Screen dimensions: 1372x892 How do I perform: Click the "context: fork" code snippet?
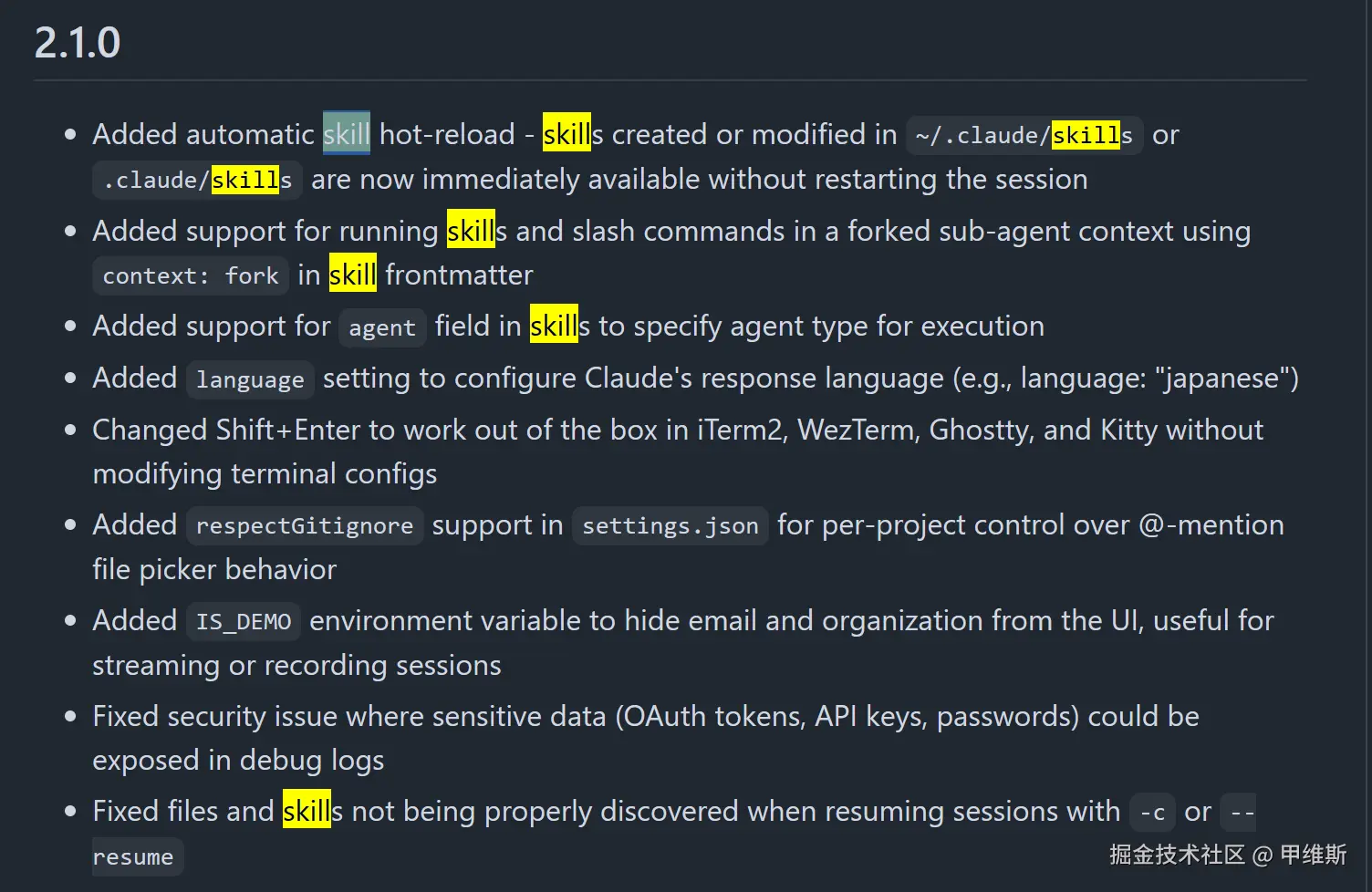tap(191, 275)
